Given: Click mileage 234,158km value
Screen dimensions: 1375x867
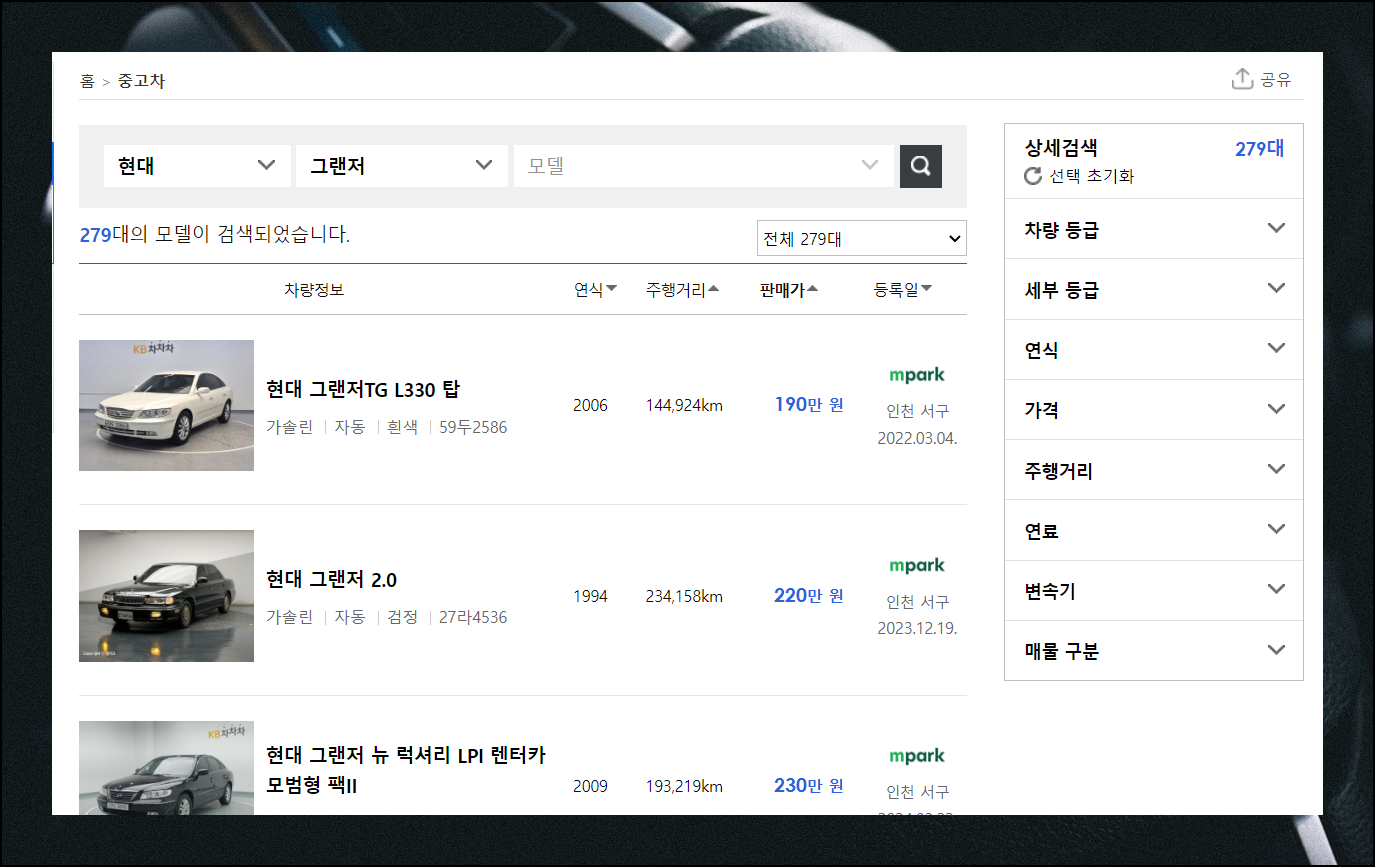Looking at the screenshot, I should 684,596.
